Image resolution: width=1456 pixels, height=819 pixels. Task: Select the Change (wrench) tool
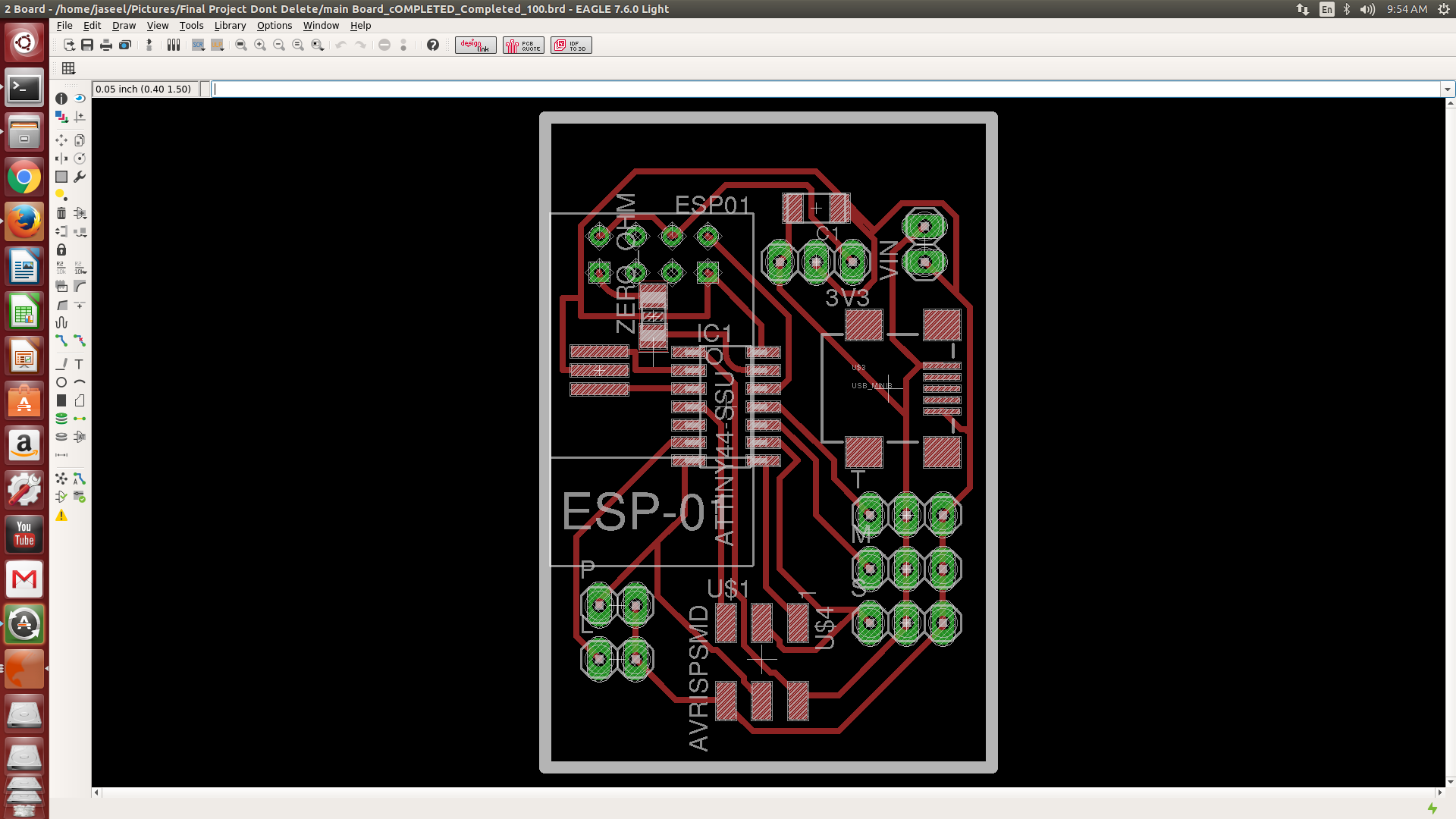80,177
